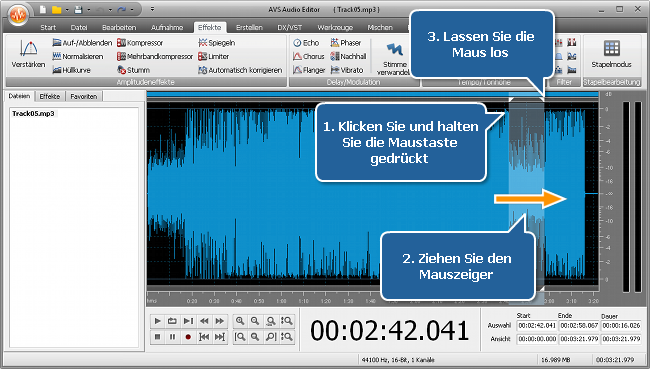
Task: Switch to the Bearbeiten tab
Action: click(x=119, y=27)
